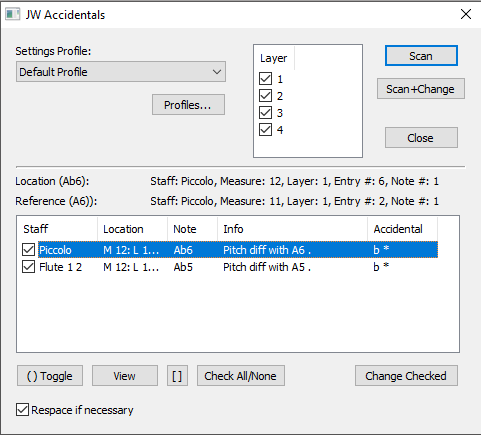The height and width of the screenshot is (435, 481).
Task: Sort list by Staff column header
Action: click(x=57, y=229)
